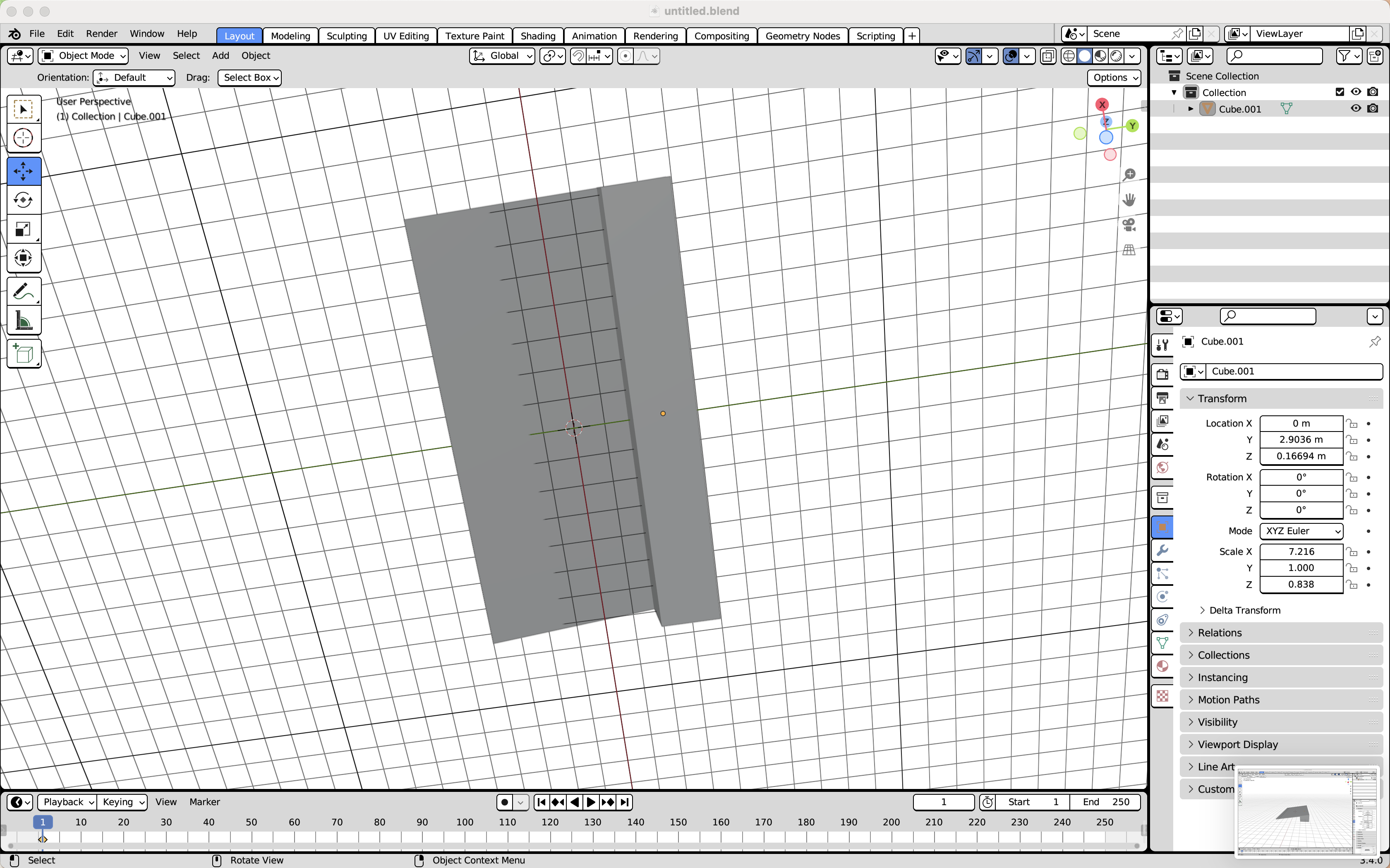Open the XYZ Euler rotation mode dropdown
This screenshot has width=1390, height=868.
pyautogui.click(x=1301, y=531)
